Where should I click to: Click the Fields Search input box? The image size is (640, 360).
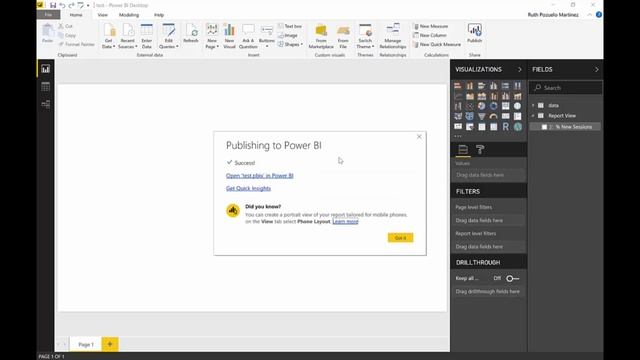(565, 88)
